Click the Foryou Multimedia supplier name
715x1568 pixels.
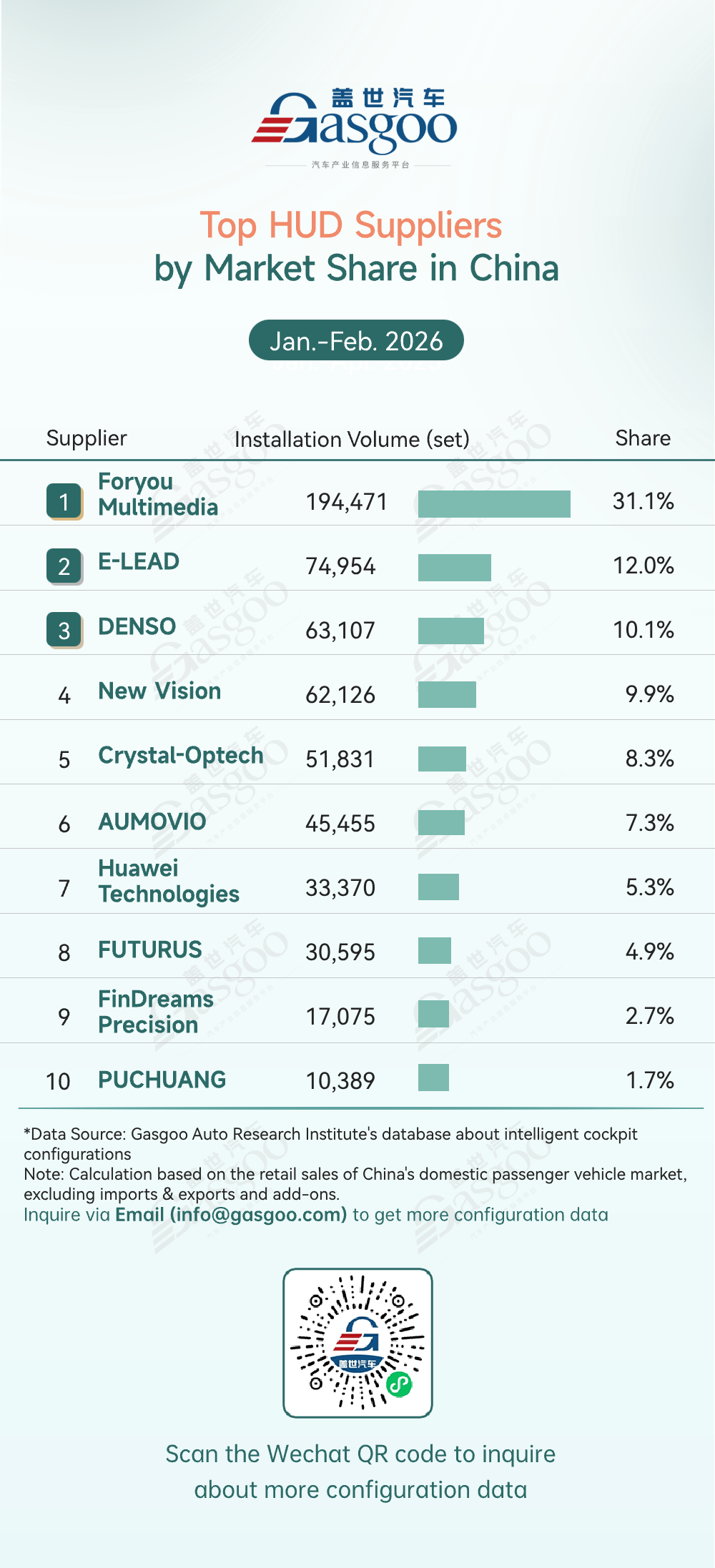(x=158, y=494)
